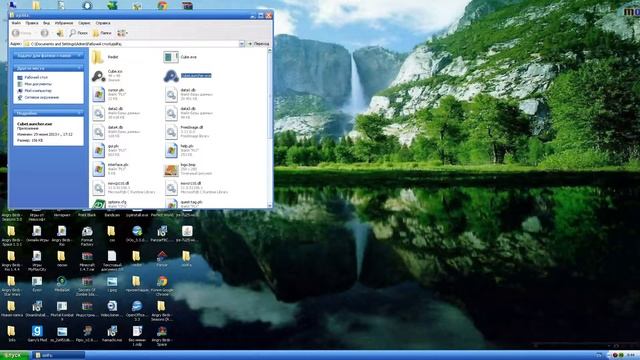
Task: Click the Up folder toolbar icon
Action: pyautogui.click(x=60, y=33)
